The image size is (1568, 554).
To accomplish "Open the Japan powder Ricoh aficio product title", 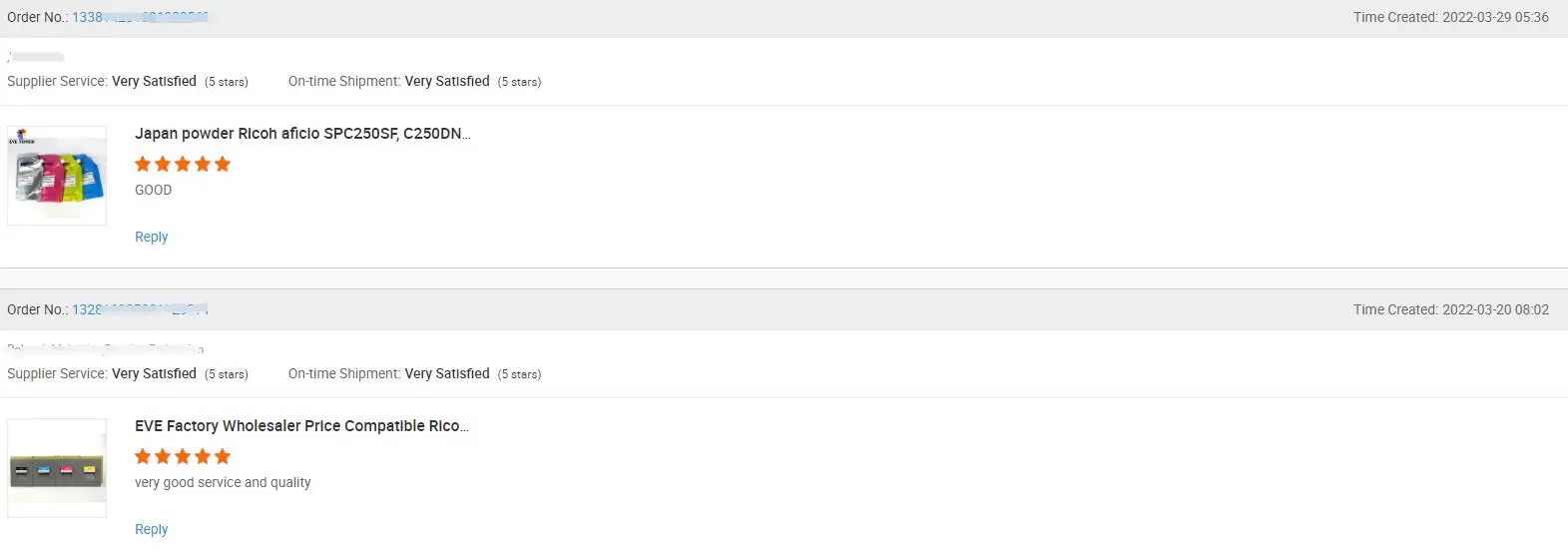I will click(x=301, y=133).
